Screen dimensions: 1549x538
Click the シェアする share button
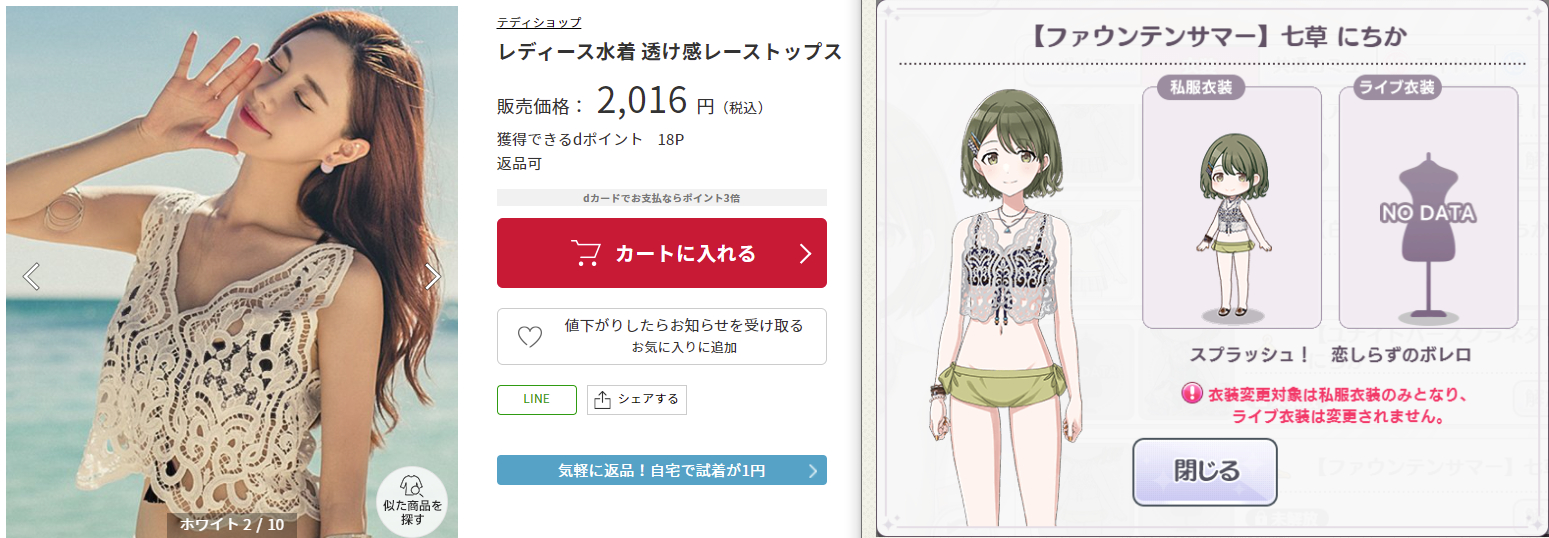(x=637, y=399)
